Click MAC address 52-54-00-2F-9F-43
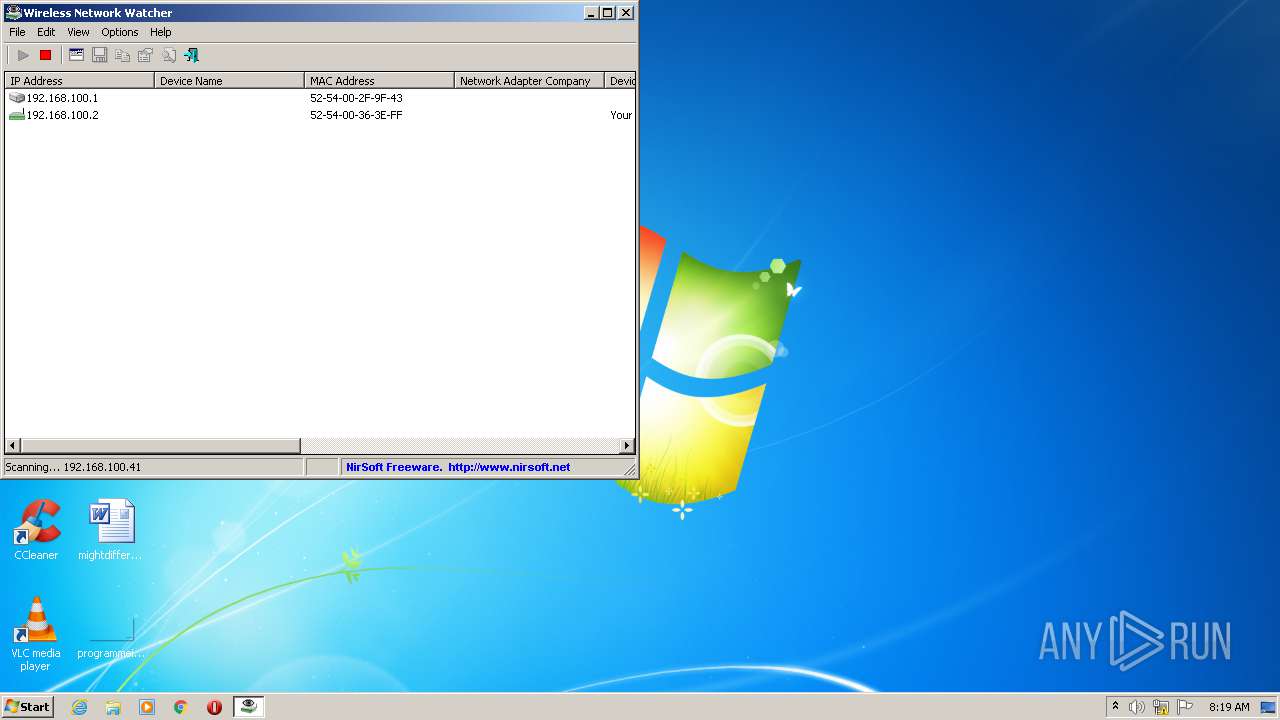This screenshot has height=720, width=1280. (x=356, y=98)
